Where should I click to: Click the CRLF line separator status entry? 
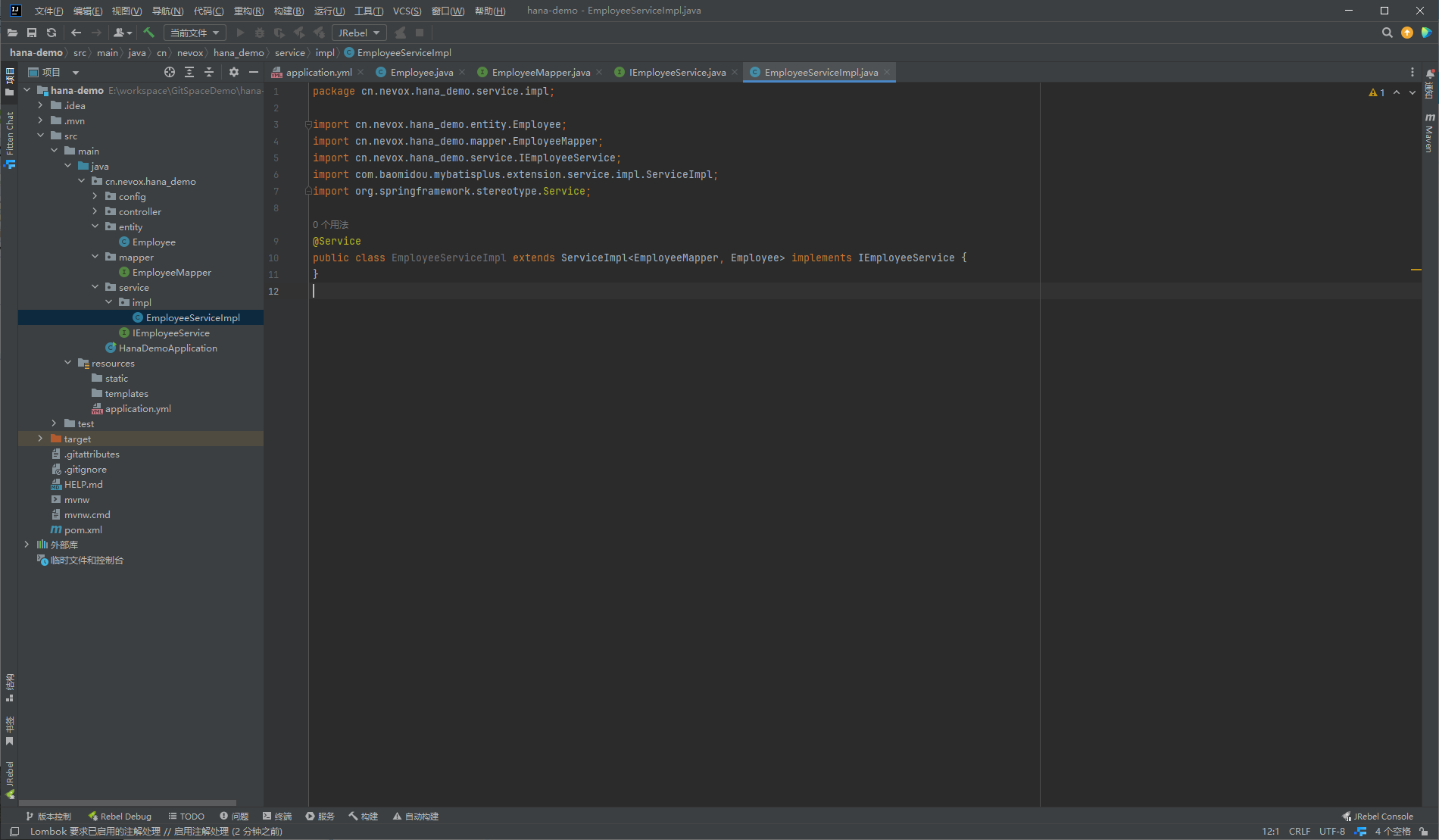click(x=1300, y=832)
